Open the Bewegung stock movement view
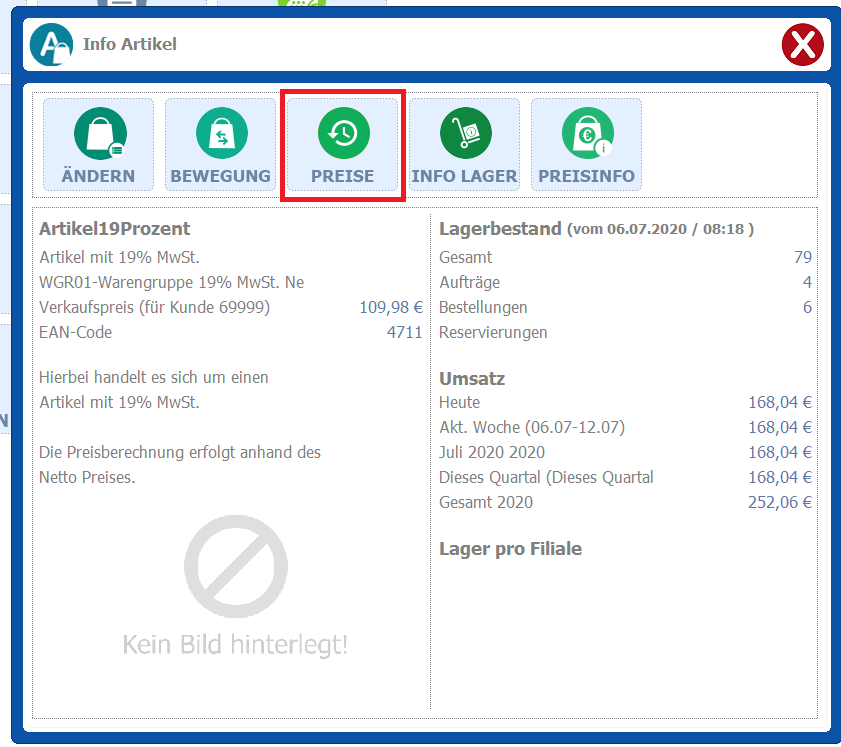Screen dimensions: 841x747 [220, 146]
